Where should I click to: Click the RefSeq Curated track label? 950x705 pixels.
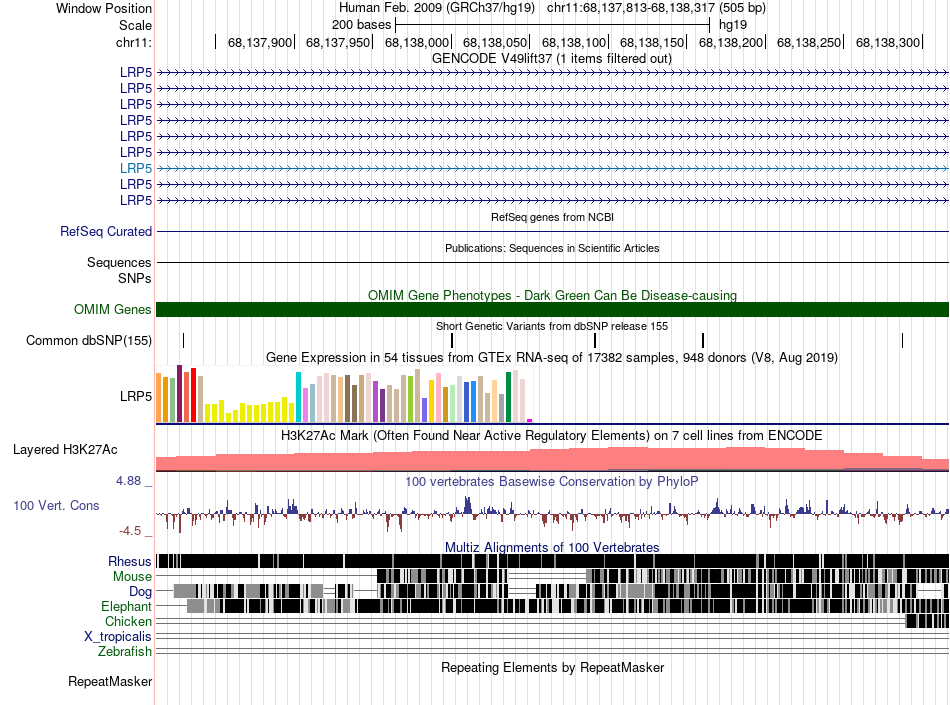point(106,231)
